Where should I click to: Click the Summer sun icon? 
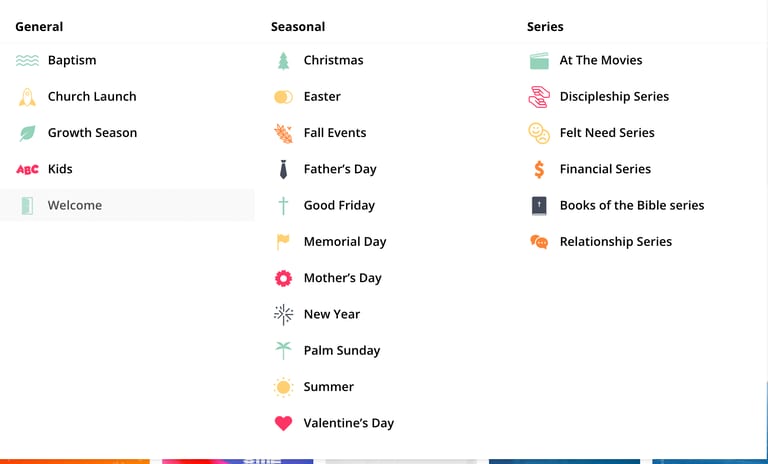283,387
